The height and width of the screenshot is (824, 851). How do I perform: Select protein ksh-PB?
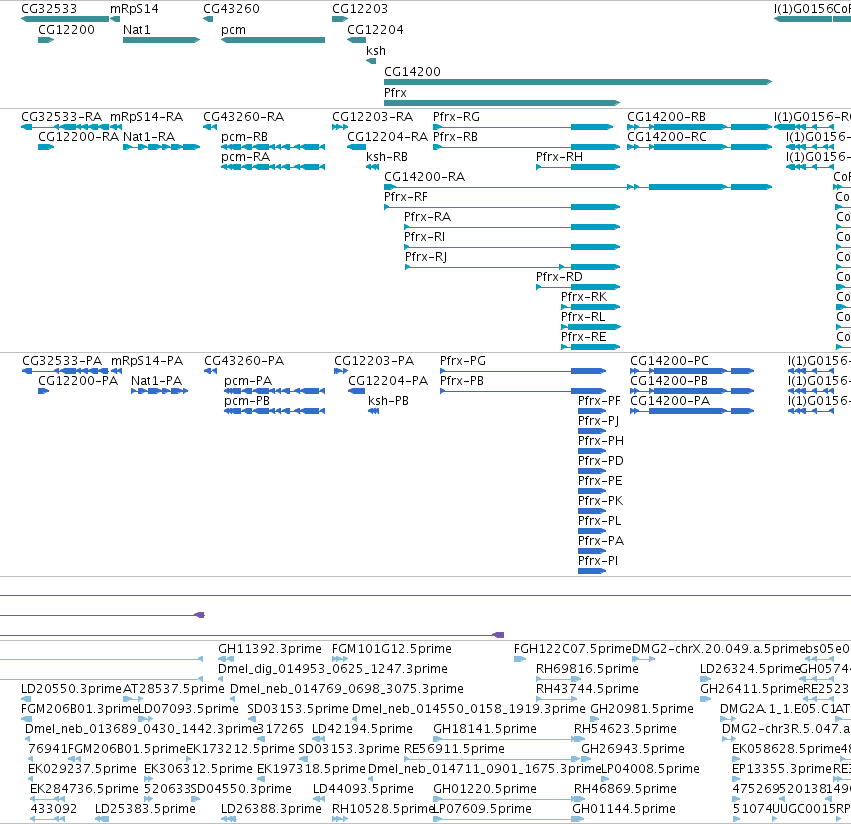click(373, 411)
